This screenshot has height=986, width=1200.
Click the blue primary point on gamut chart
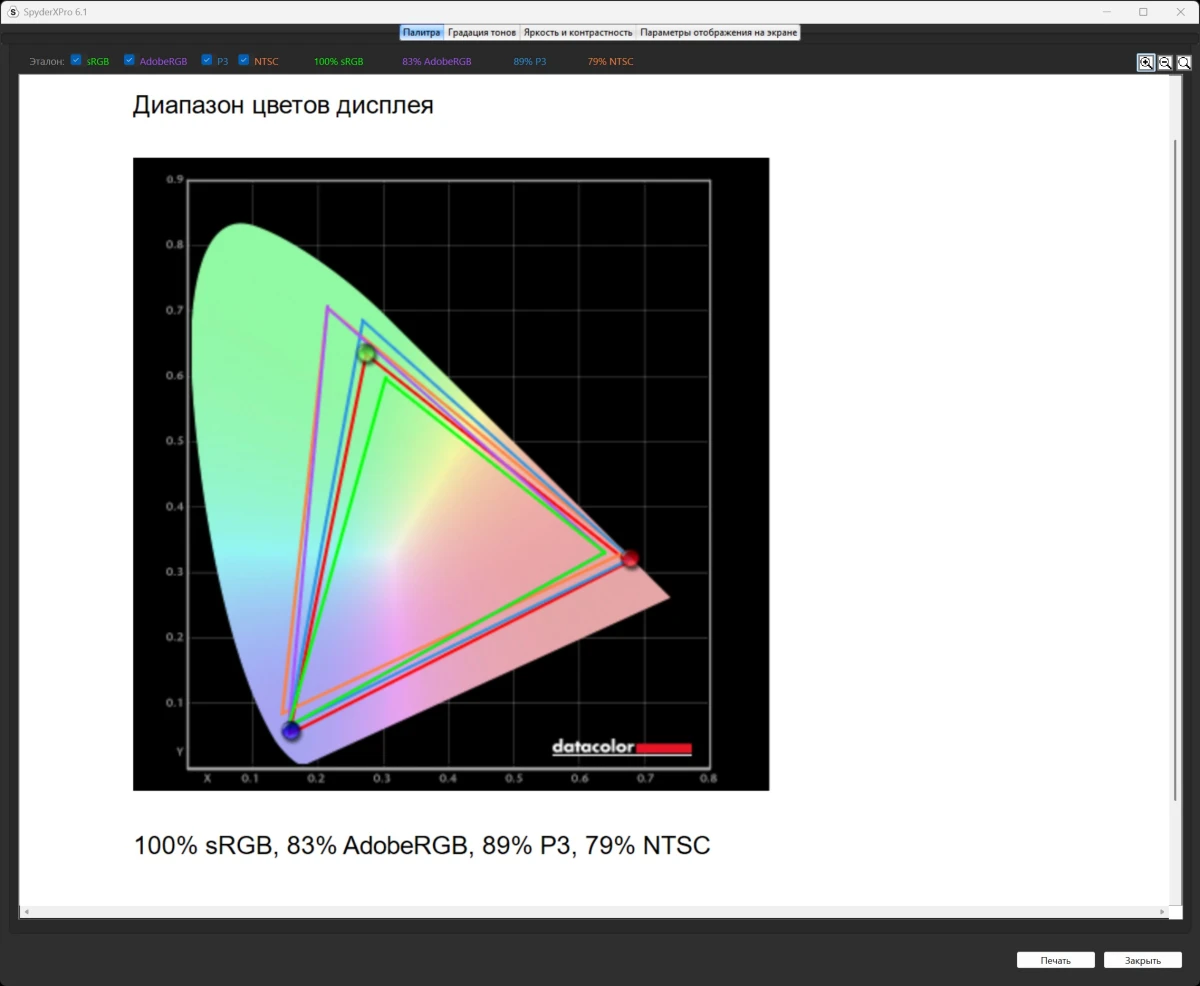(291, 731)
